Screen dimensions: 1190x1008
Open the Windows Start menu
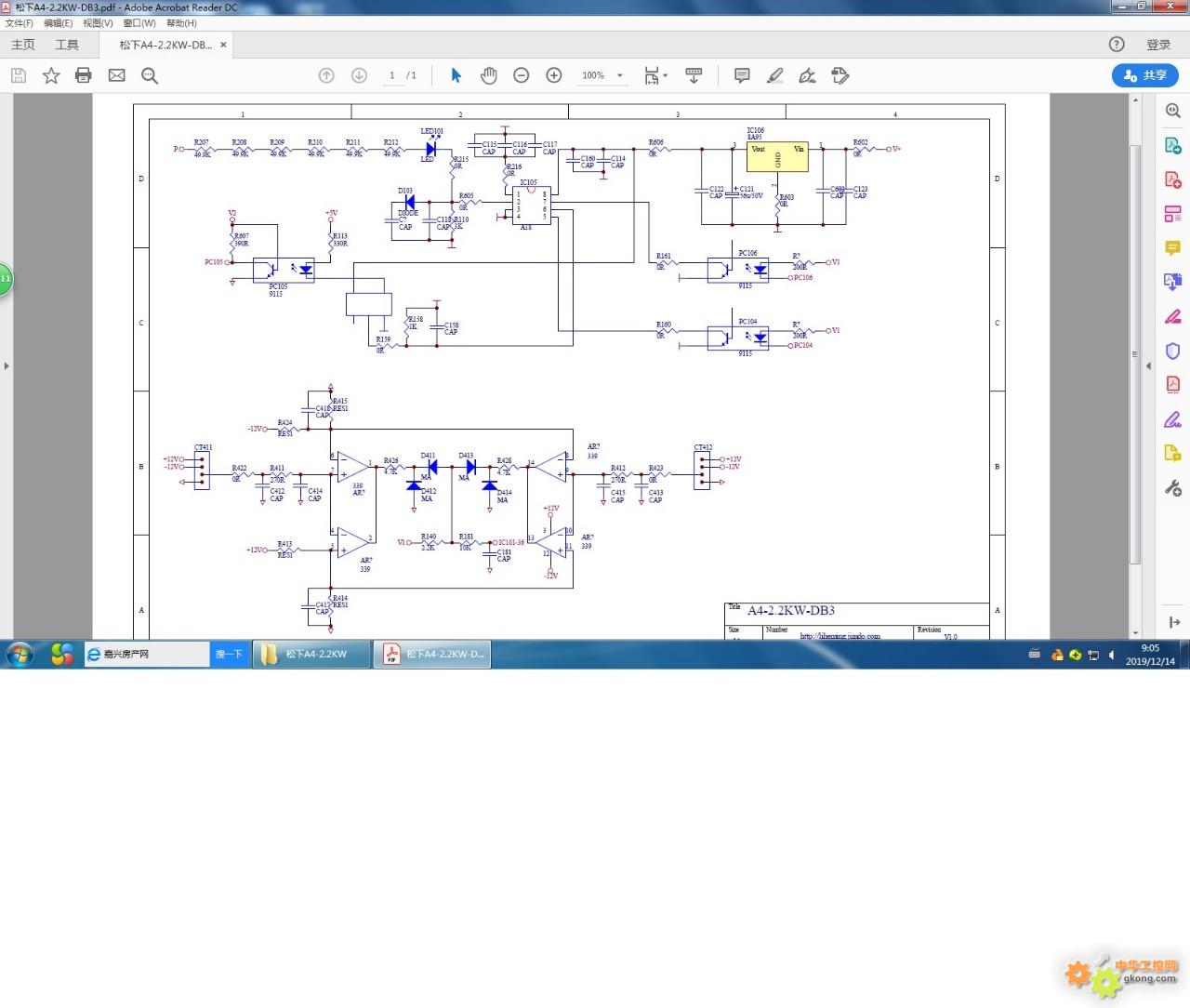pos(19,655)
